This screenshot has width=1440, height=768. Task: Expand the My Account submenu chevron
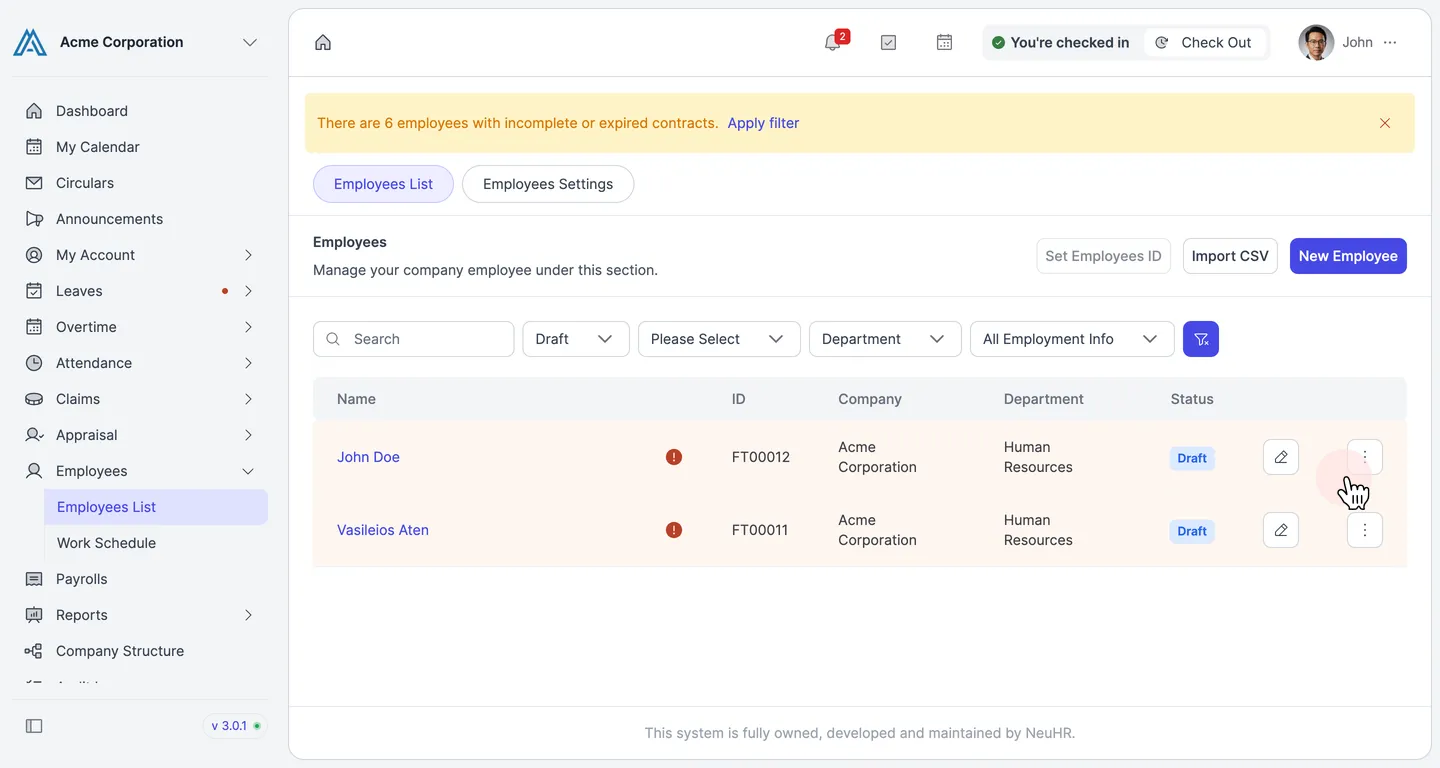pyautogui.click(x=248, y=255)
